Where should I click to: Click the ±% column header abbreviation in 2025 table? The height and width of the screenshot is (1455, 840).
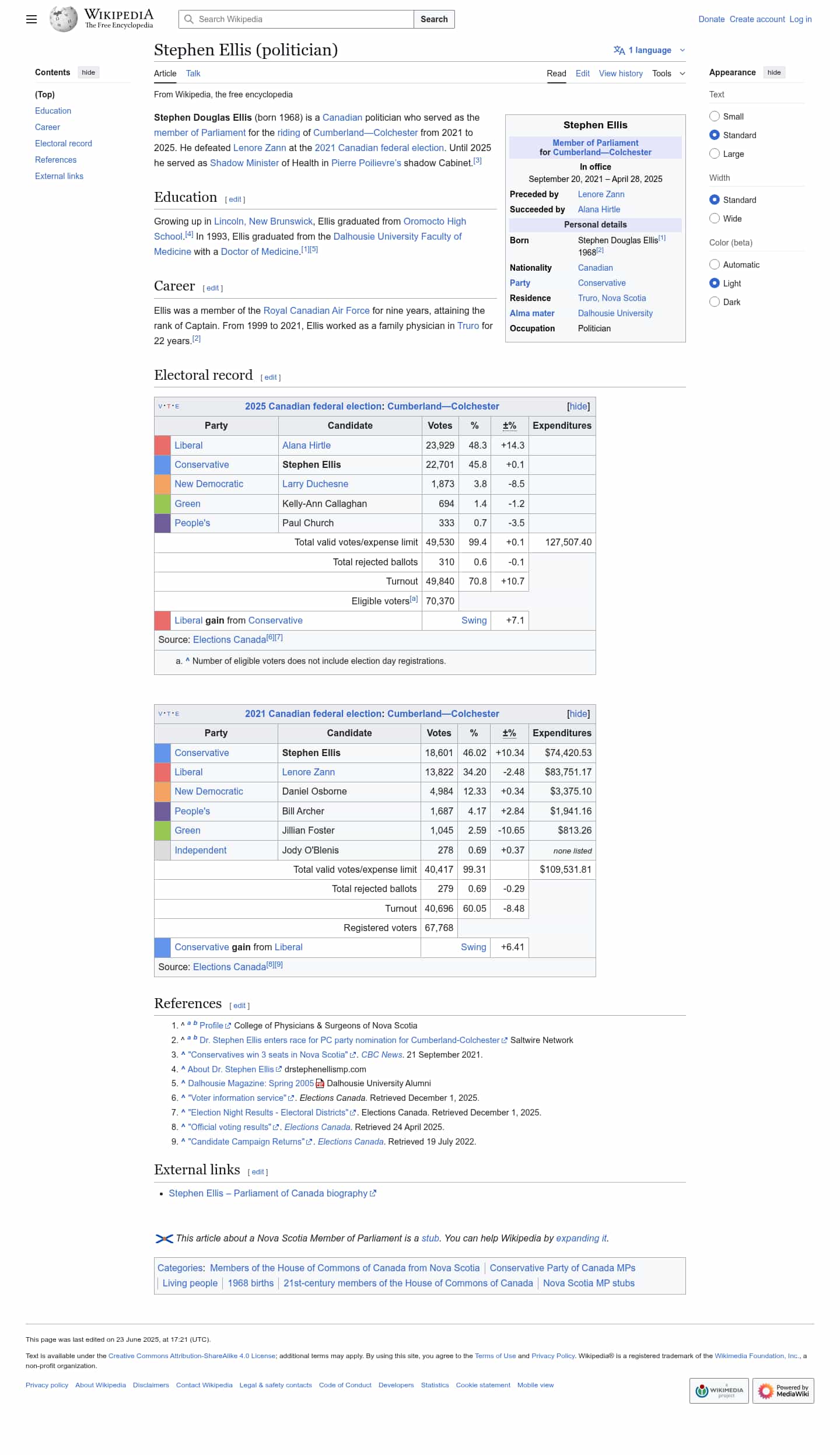(509, 426)
